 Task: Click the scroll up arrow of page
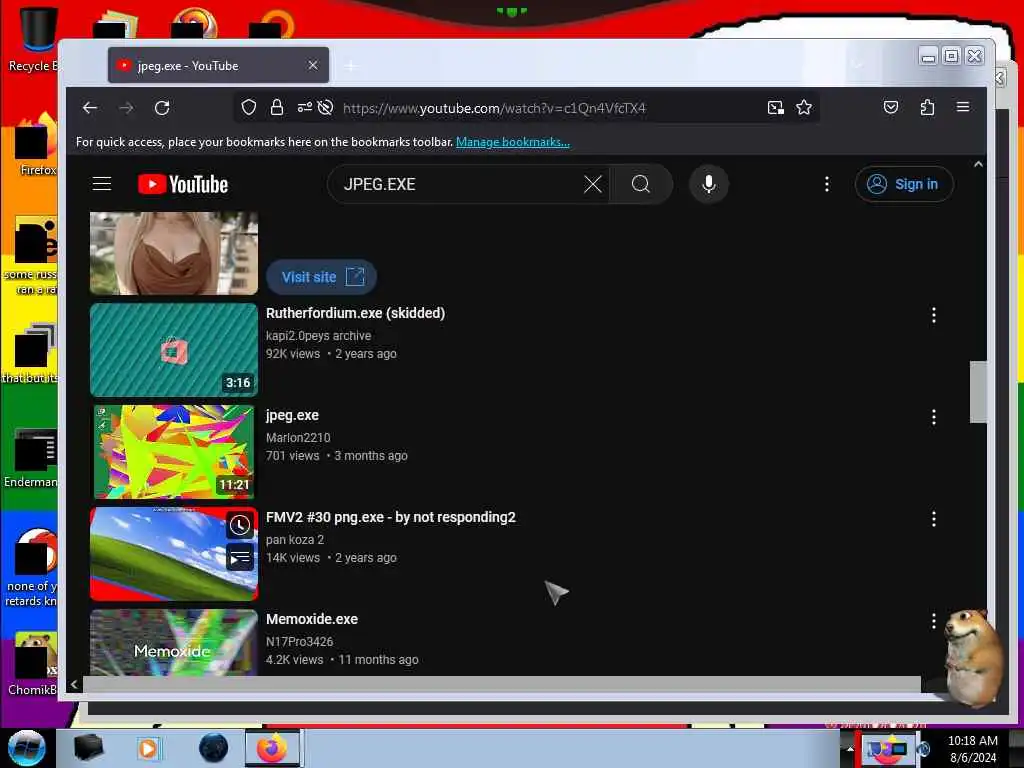(x=978, y=165)
